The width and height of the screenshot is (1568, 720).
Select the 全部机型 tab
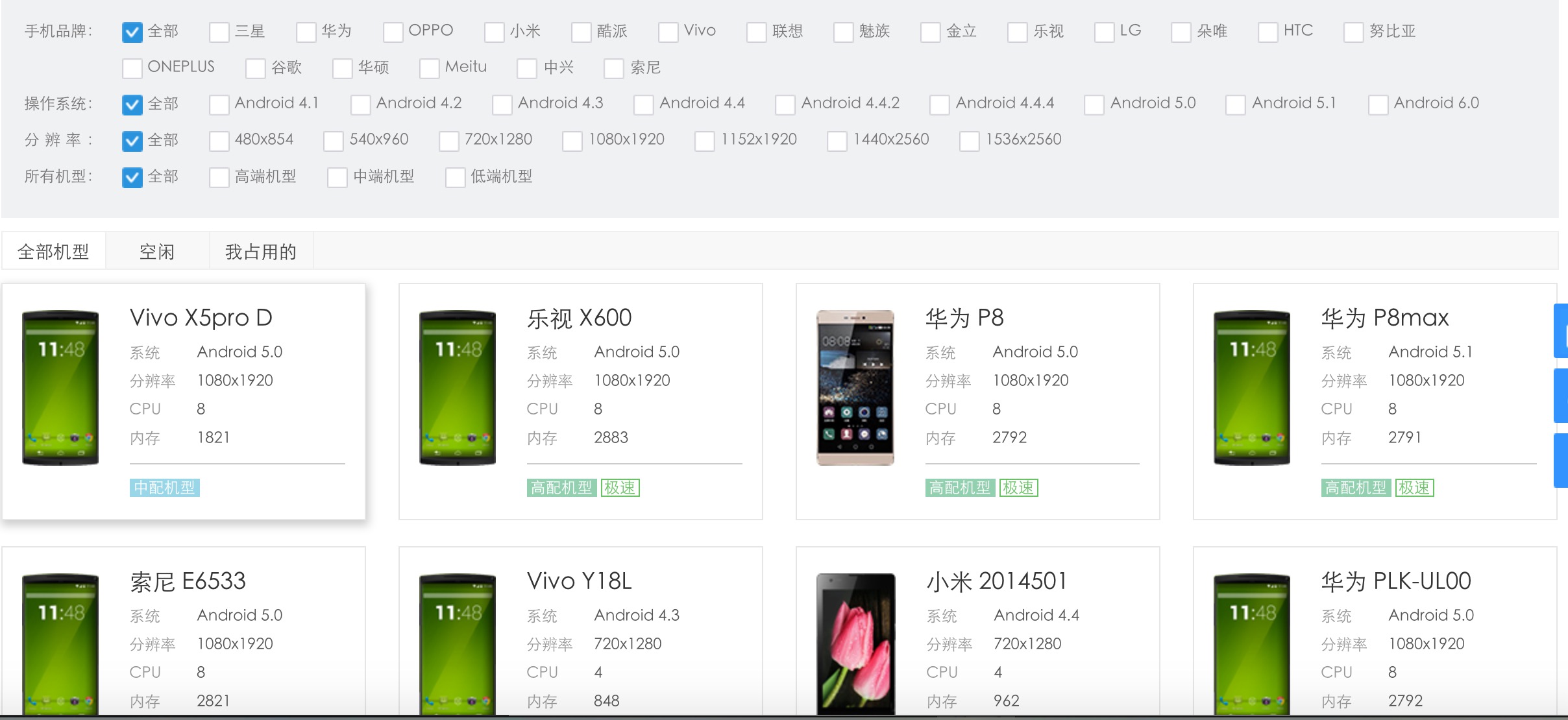click(53, 252)
